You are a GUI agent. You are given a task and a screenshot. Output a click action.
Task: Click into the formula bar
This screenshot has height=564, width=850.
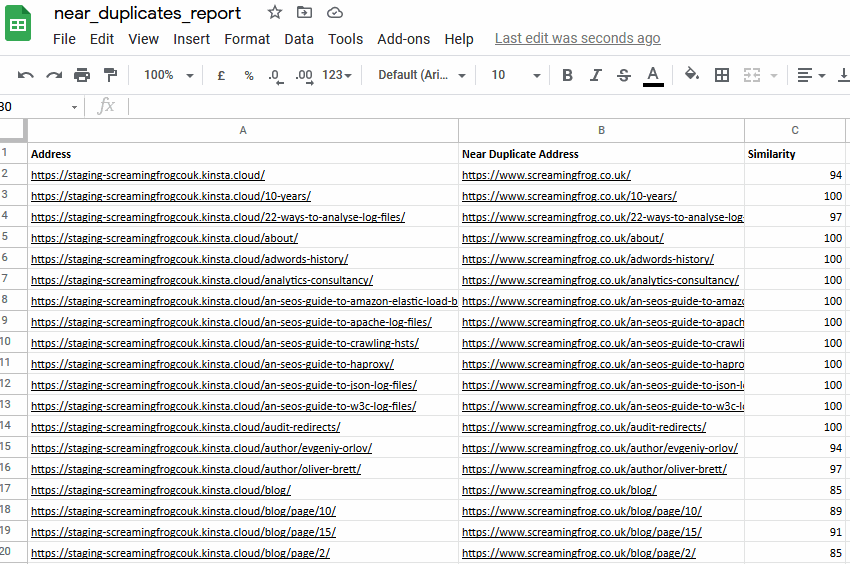click(x=488, y=106)
